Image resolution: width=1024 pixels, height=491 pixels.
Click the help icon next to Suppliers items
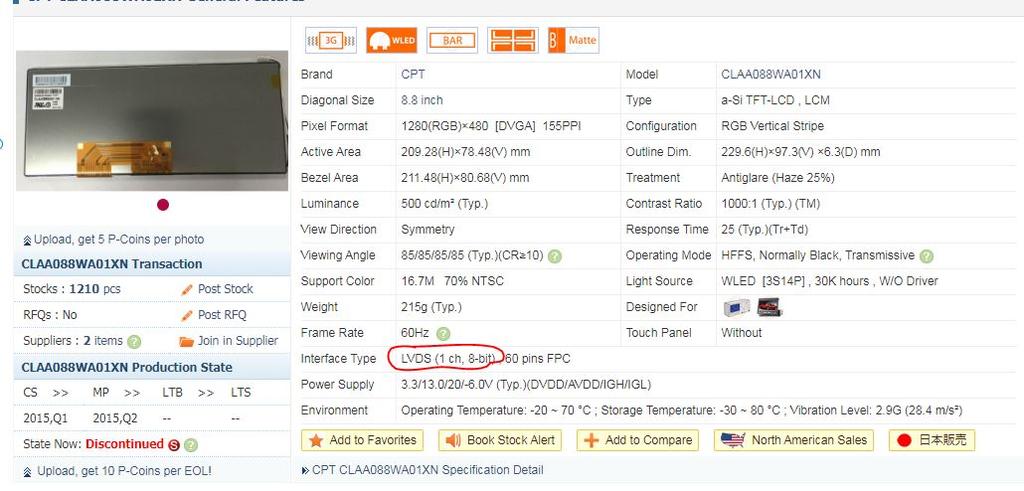pos(135,341)
